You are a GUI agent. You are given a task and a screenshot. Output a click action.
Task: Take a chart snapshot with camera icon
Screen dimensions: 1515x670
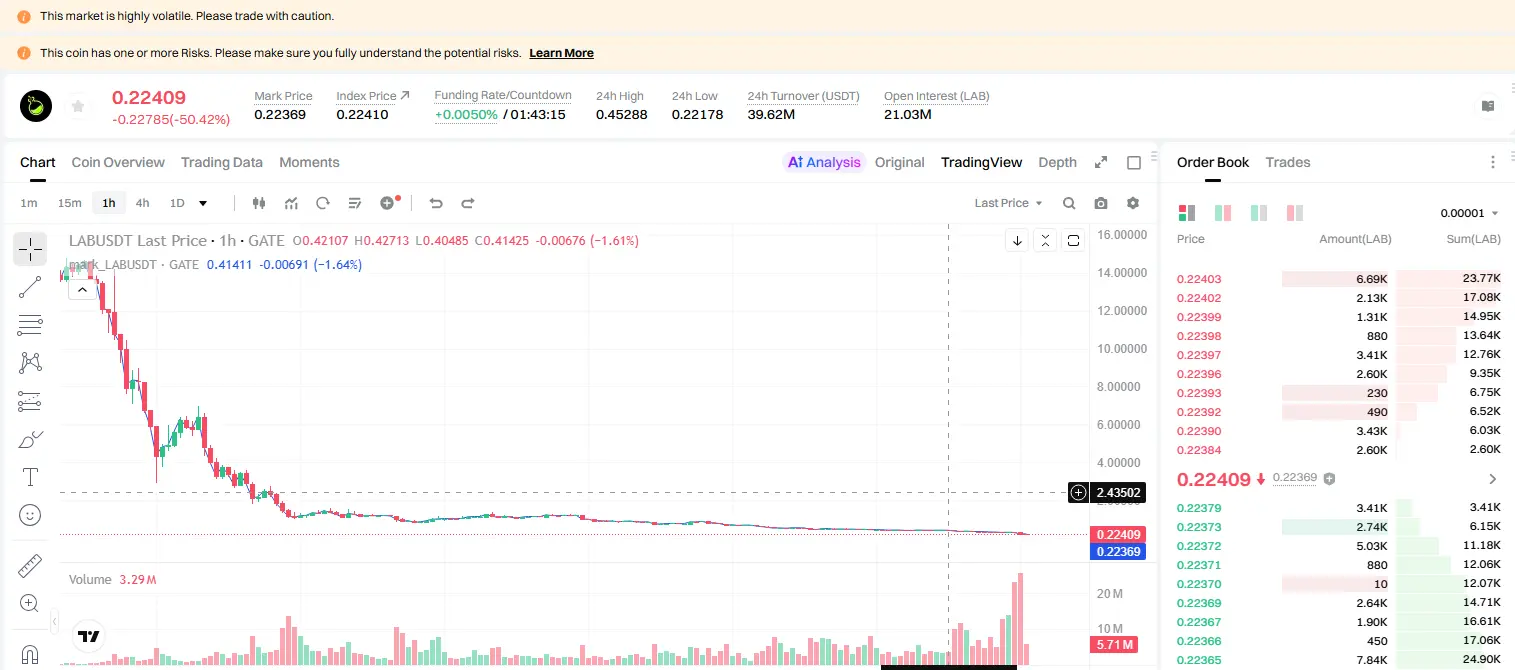click(x=1101, y=203)
